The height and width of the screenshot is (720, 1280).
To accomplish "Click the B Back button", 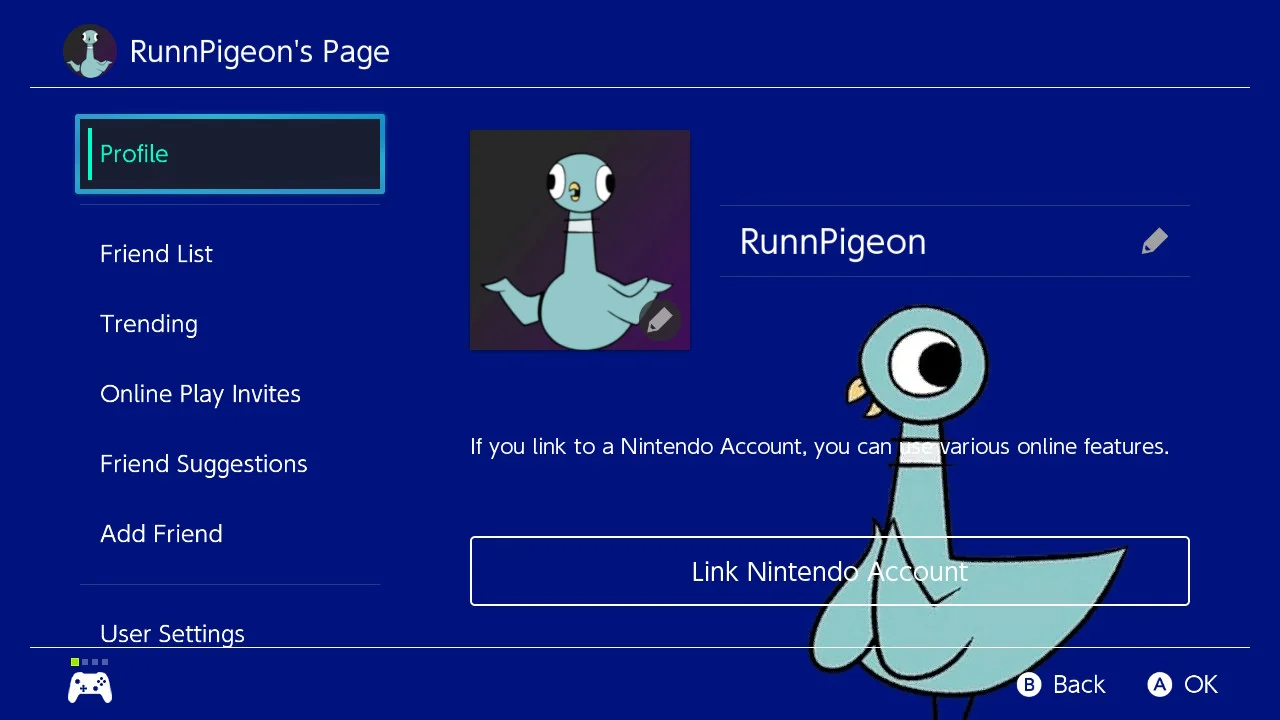I will coord(1061,684).
